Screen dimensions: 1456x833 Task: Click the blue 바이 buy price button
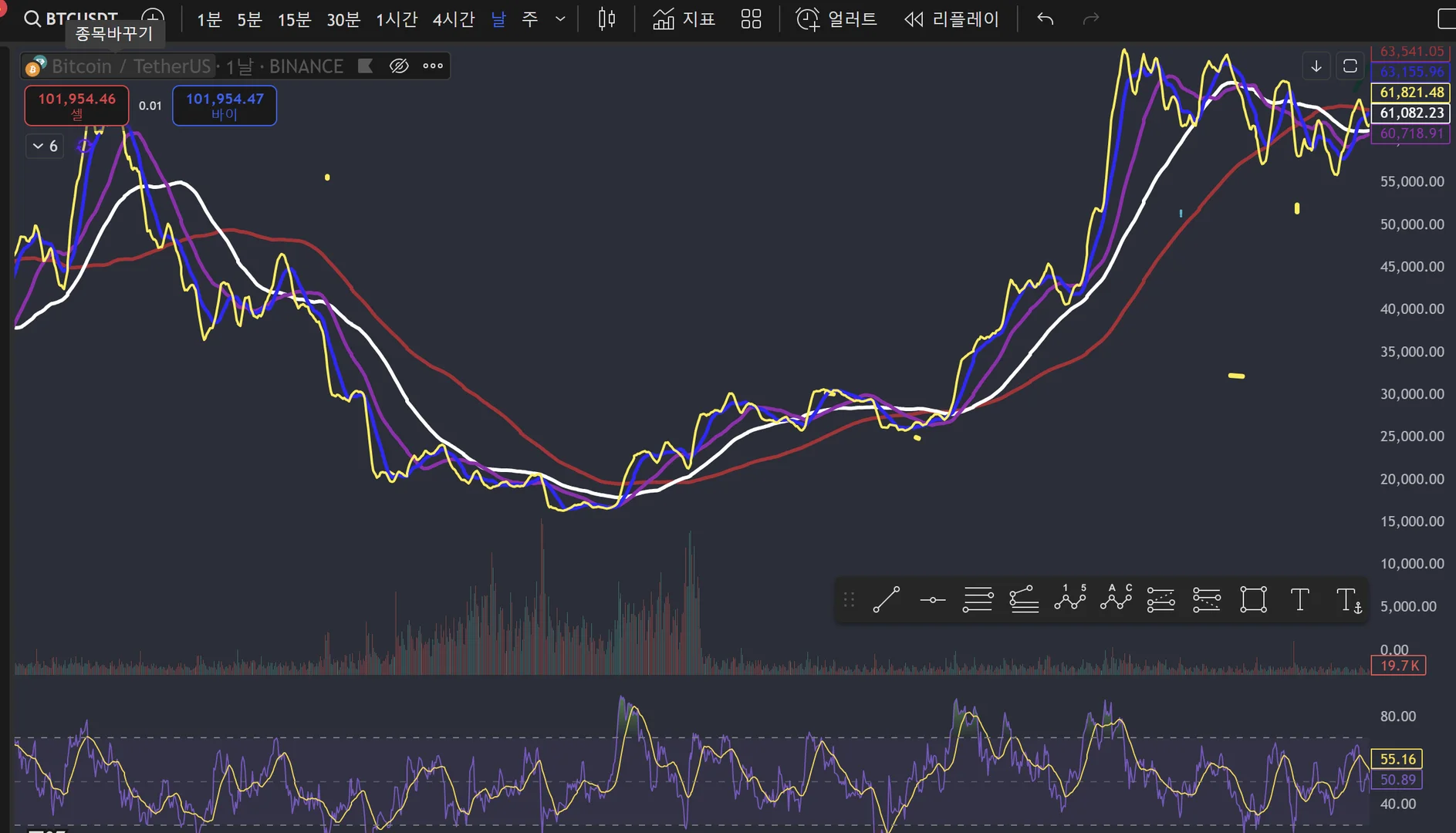click(x=225, y=106)
